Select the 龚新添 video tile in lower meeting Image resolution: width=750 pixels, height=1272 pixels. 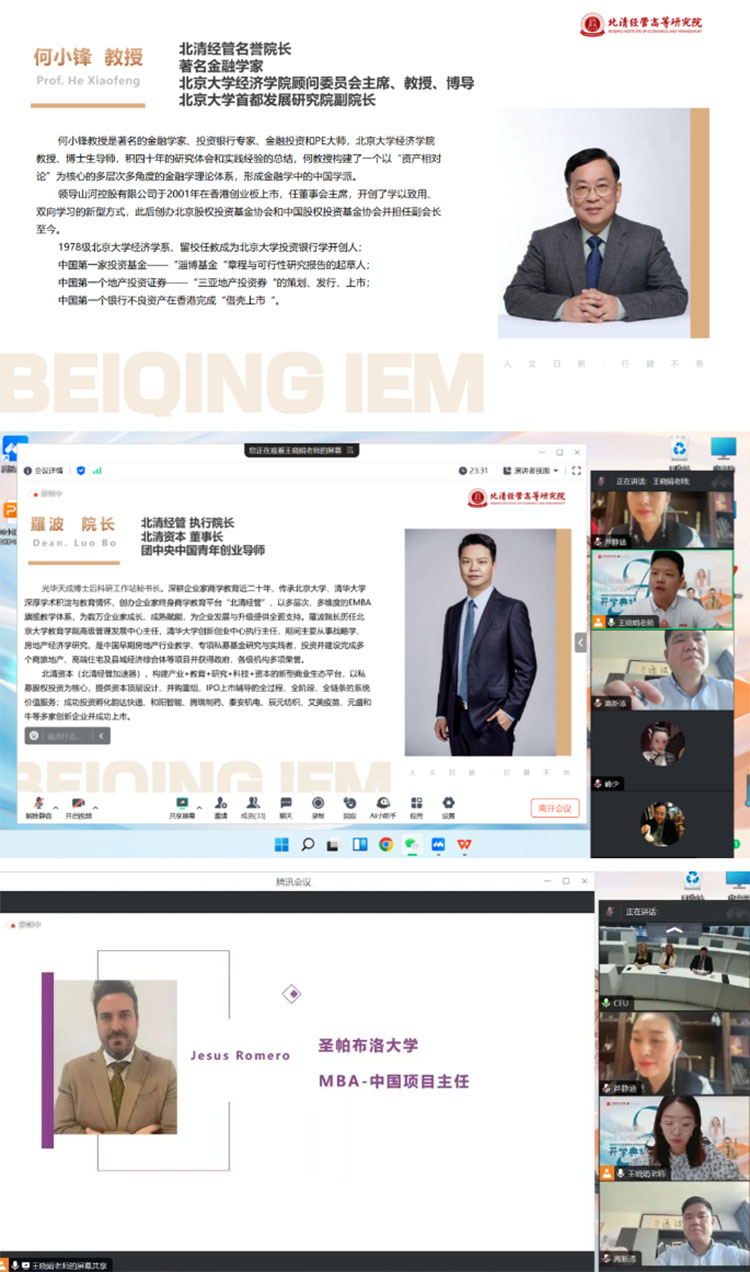coord(672,1224)
